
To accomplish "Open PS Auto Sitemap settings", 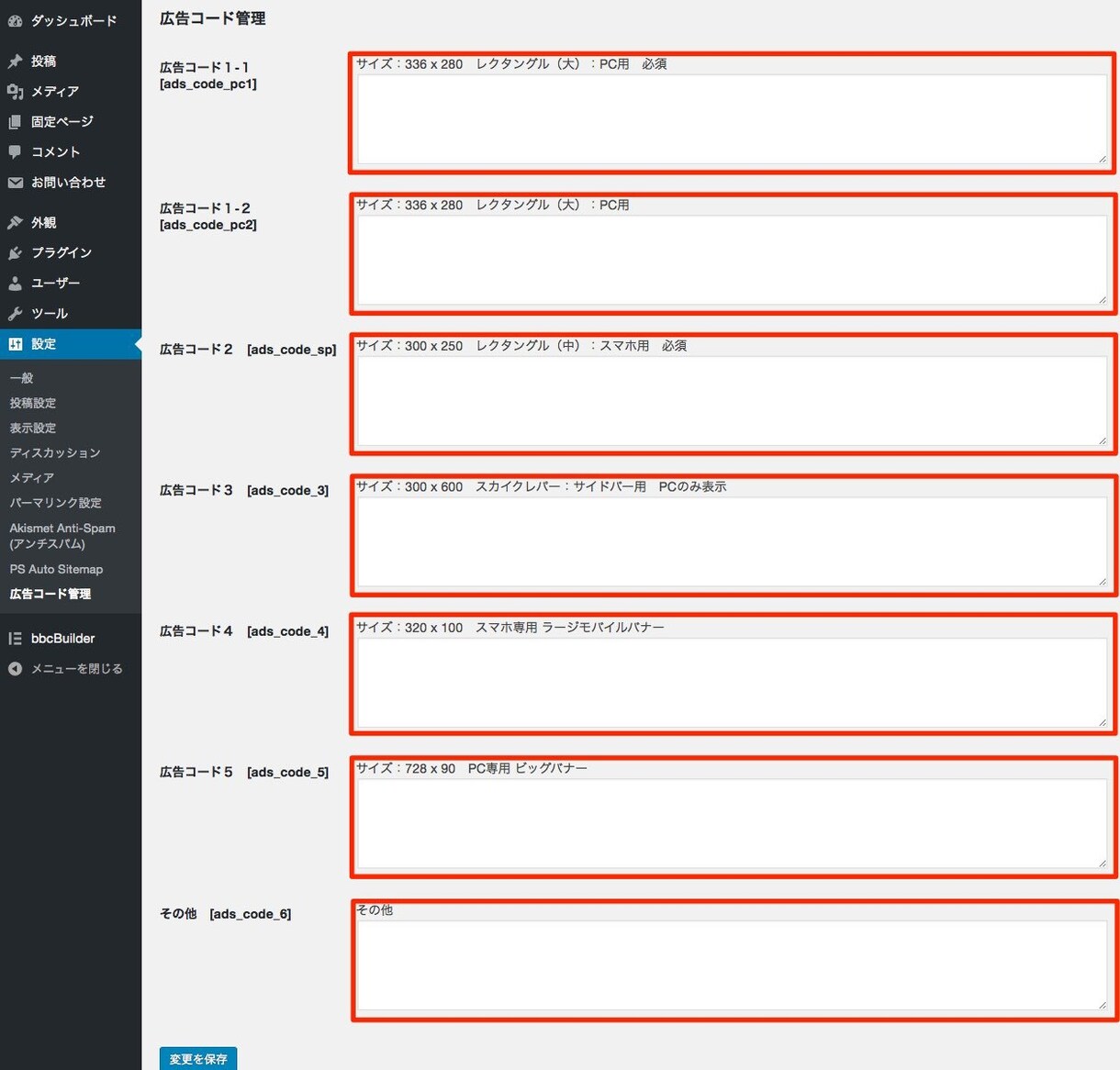I will pos(56,569).
